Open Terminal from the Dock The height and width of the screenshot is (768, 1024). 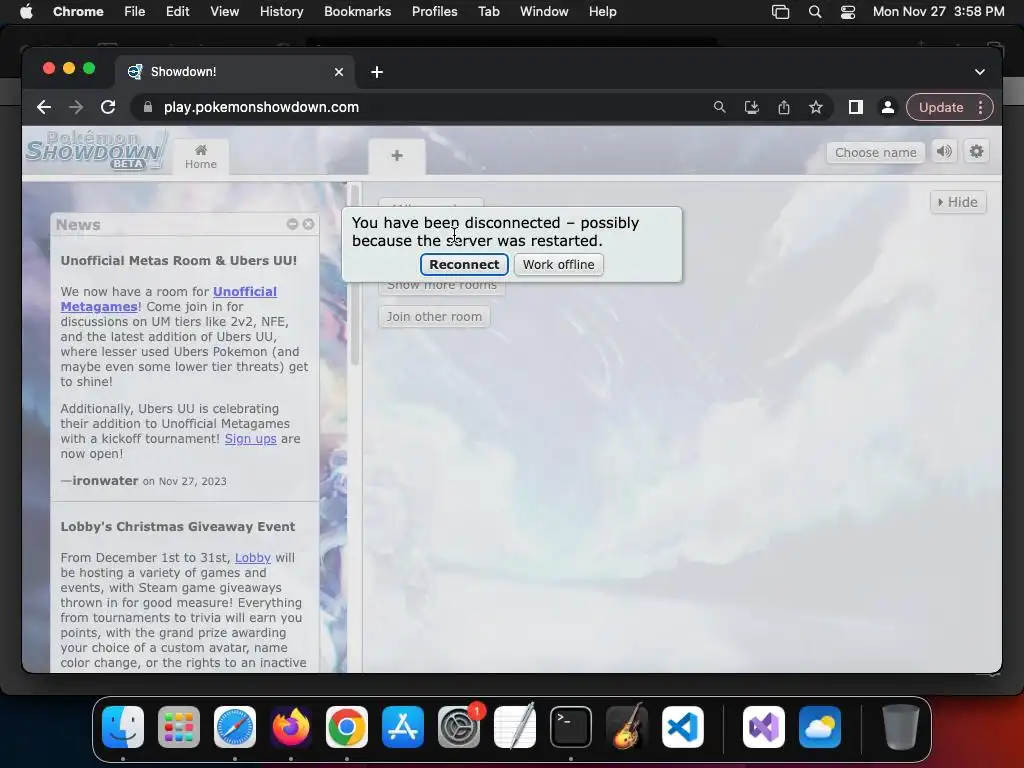[x=571, y=727]
